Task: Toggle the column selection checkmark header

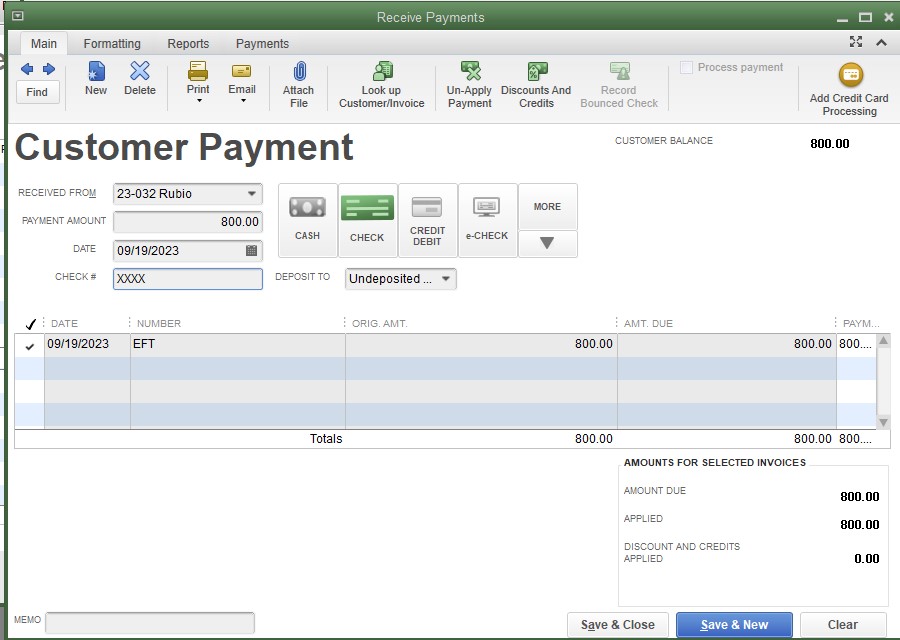Action: coord(29,323)
